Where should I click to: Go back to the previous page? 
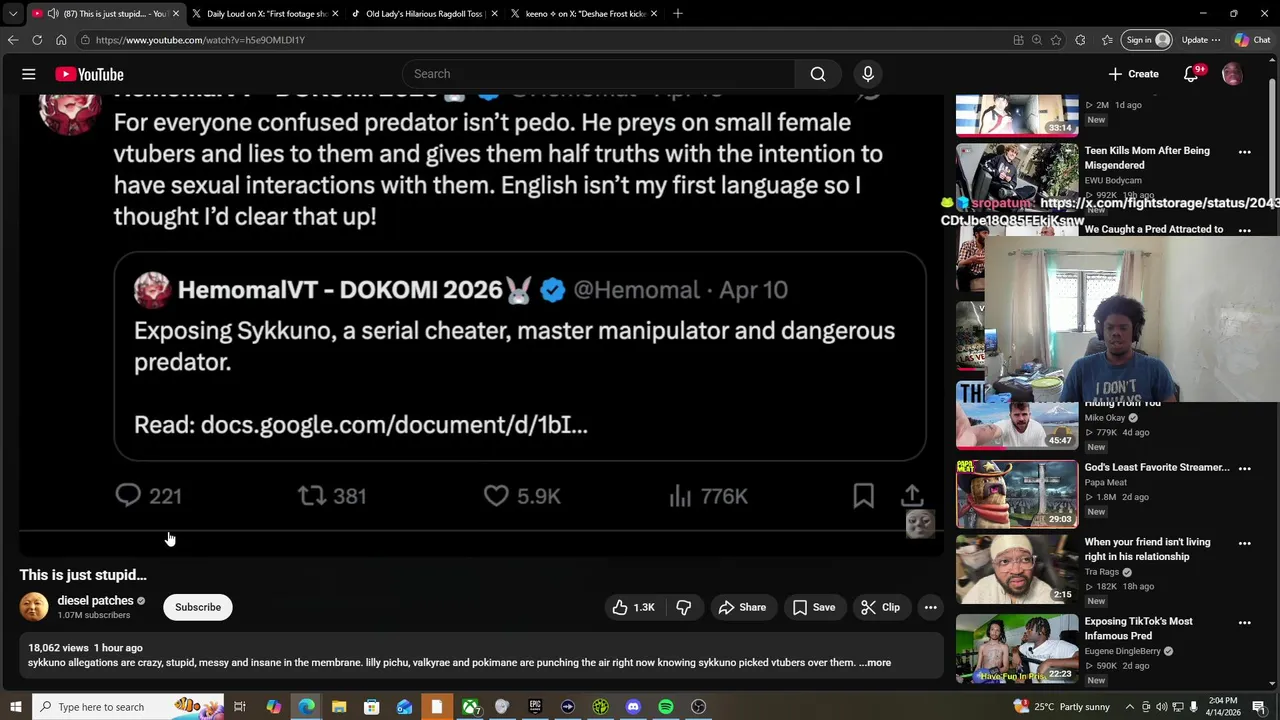(x=13, y=40)
